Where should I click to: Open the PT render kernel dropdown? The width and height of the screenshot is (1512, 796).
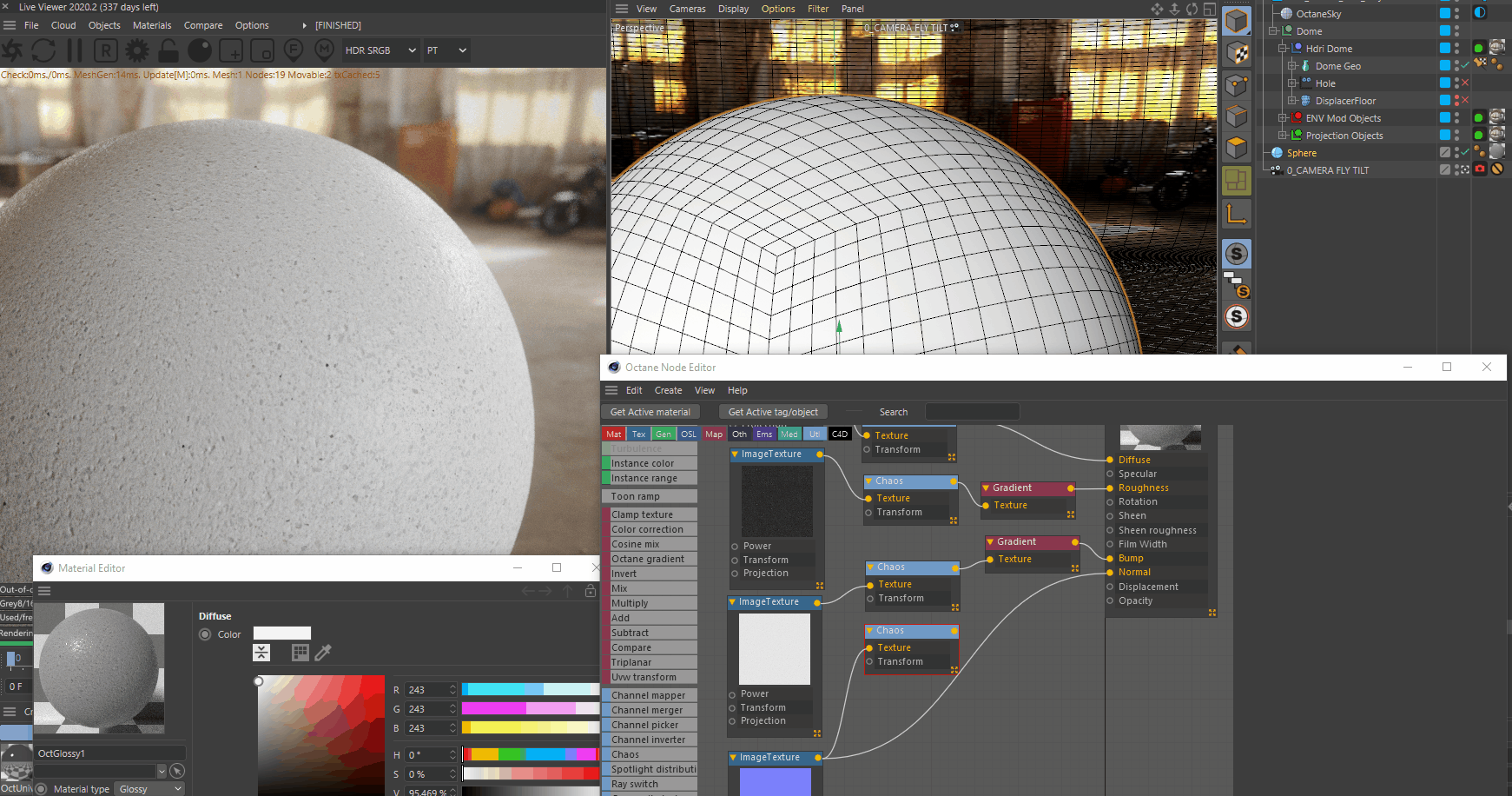coord(446,50)
